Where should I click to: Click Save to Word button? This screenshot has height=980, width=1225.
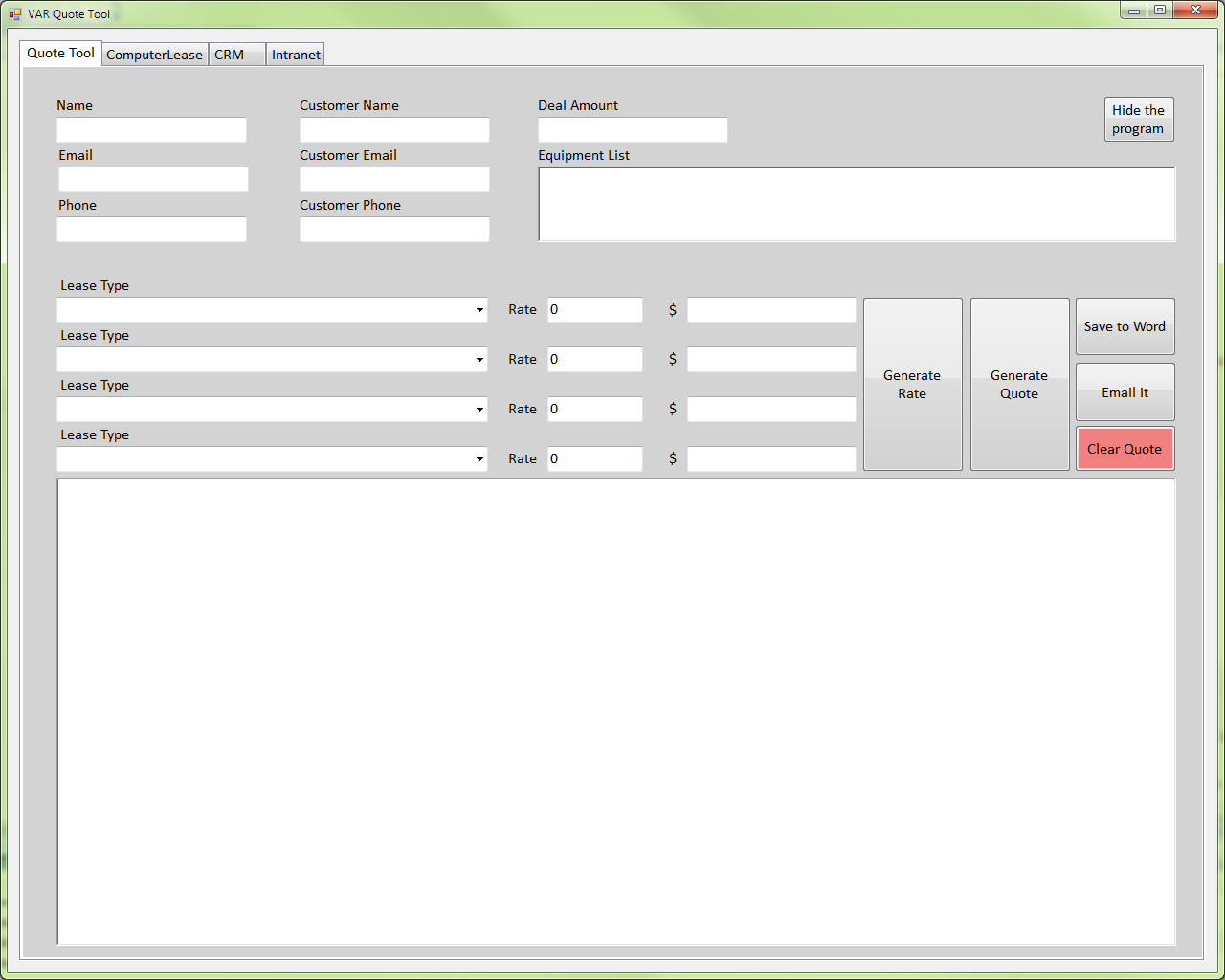[1125, 326]
